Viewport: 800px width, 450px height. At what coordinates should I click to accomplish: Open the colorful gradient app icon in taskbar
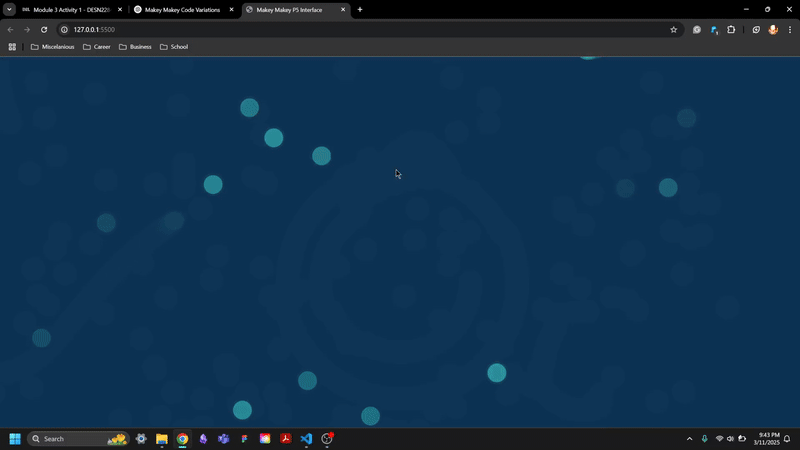pos(265,439)
